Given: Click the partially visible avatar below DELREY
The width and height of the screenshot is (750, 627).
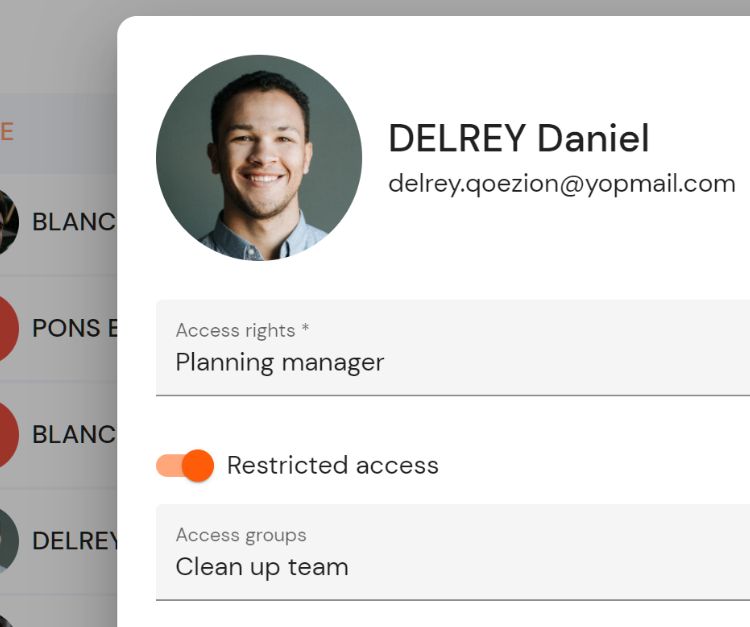Looking at the screenshot, I should [x=6, y=621].
